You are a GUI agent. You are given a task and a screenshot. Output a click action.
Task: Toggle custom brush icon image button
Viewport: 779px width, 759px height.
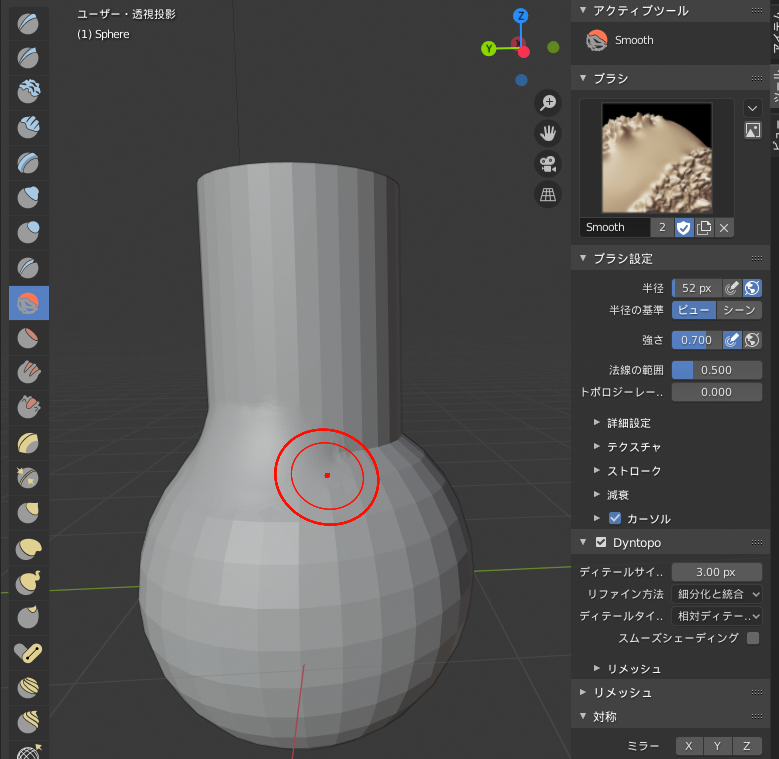coord(753,131)
